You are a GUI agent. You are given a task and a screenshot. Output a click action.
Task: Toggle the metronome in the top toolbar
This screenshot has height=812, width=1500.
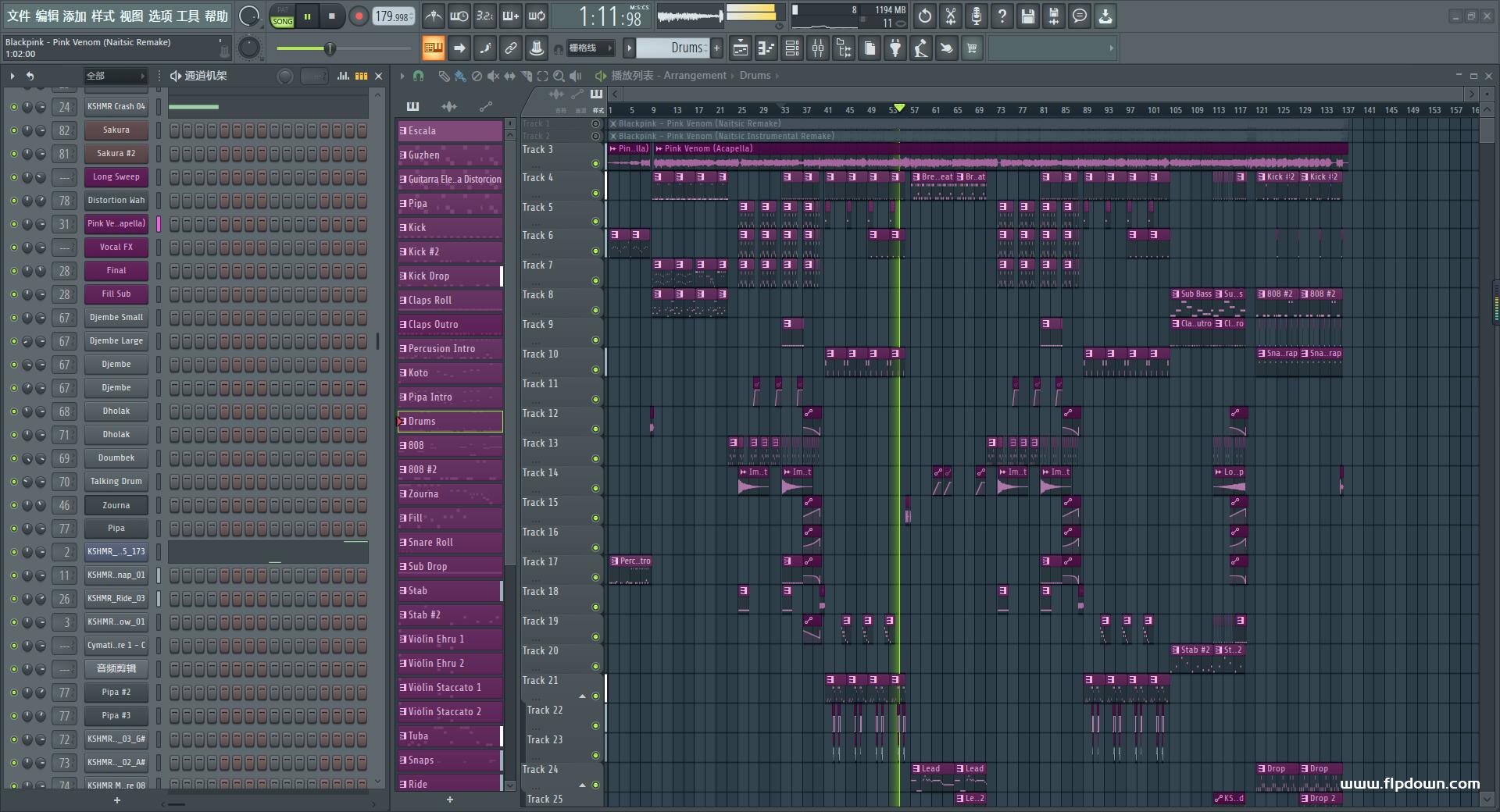(x=434, y=16)
